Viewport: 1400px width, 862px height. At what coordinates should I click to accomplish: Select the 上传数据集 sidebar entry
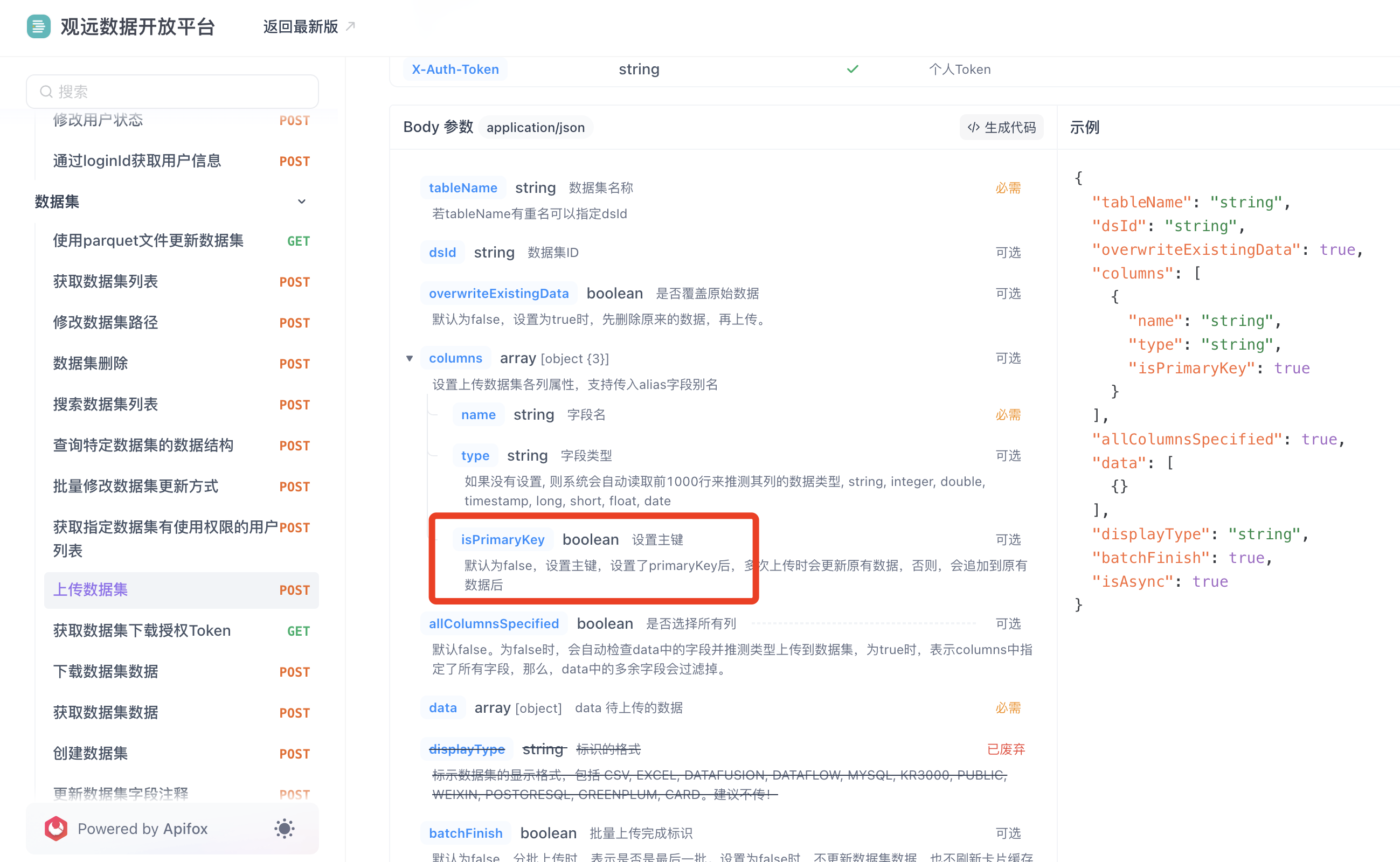(182, 590)
